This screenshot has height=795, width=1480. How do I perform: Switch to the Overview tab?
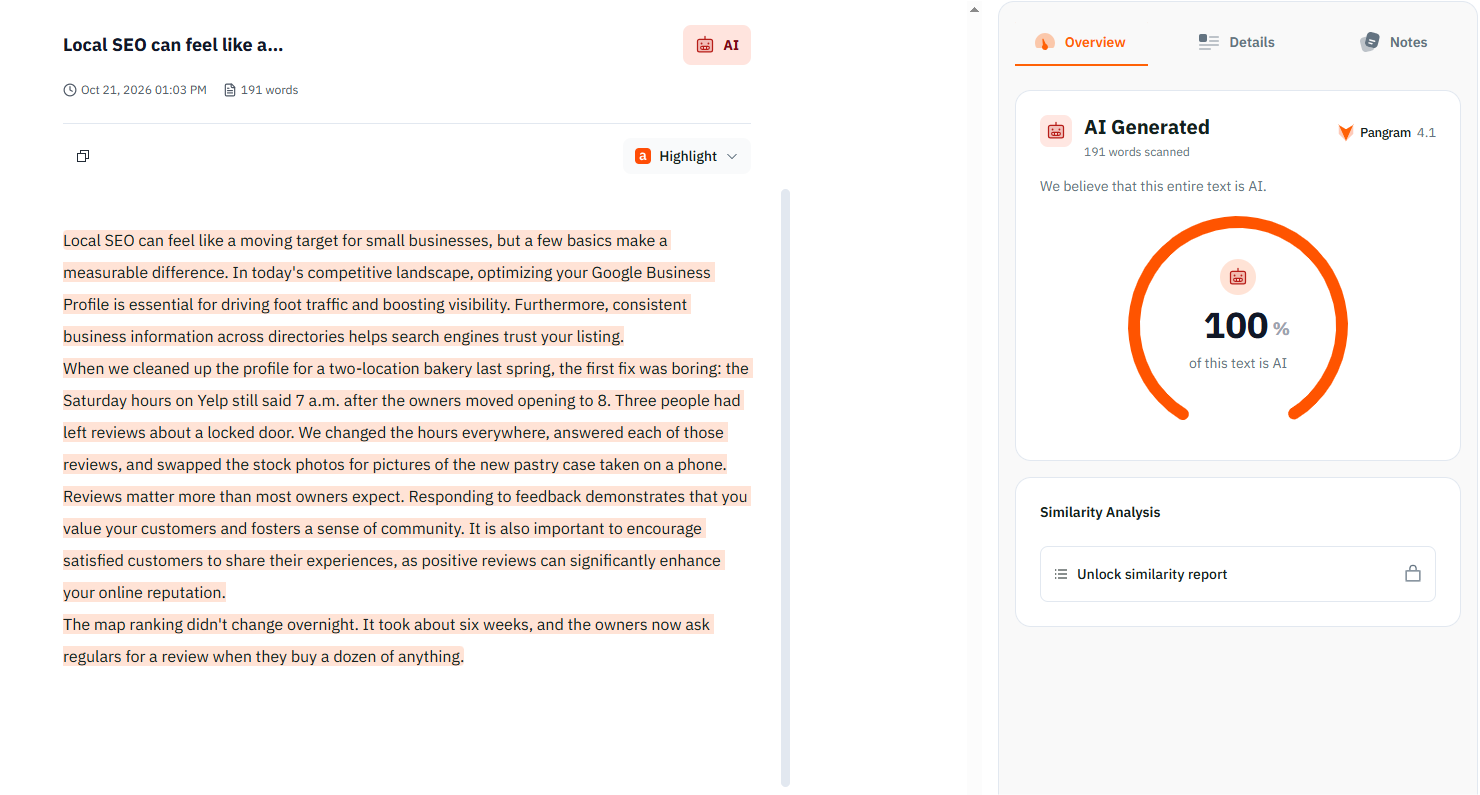(x=1081, y=42)
